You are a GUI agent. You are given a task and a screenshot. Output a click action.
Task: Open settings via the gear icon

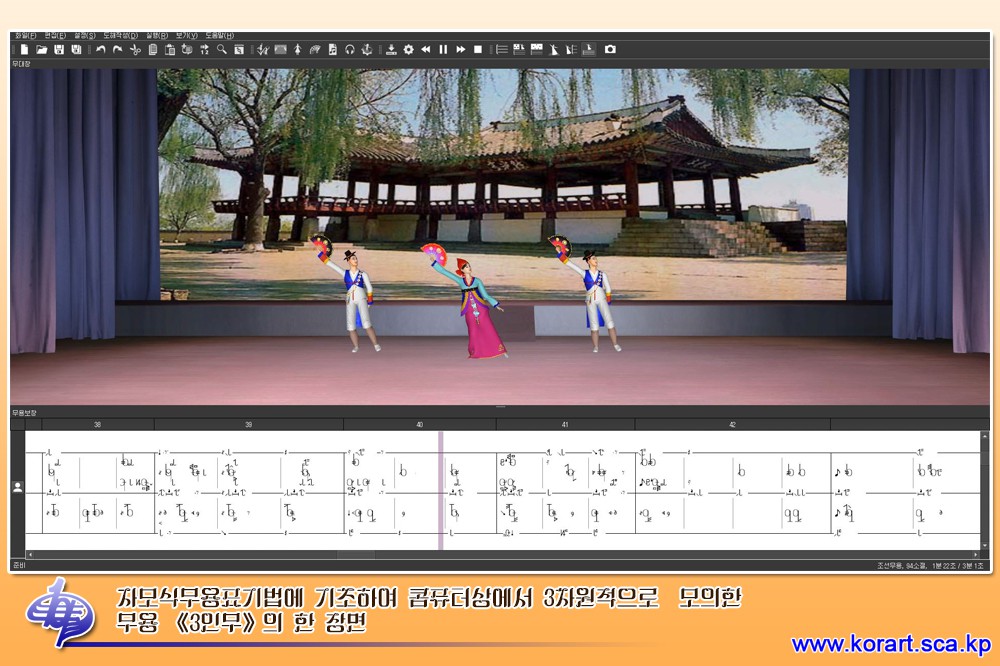tap(408, 49)
